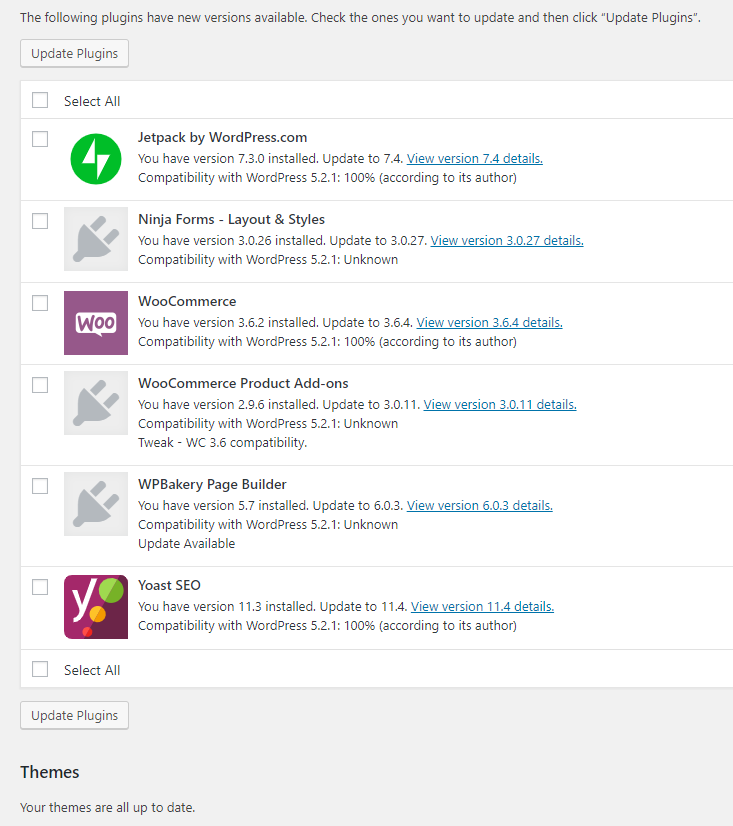Select the Ninja Forms Layout & Styles checkbox
This screenshot has width=733, height=826.
point(40,221)
